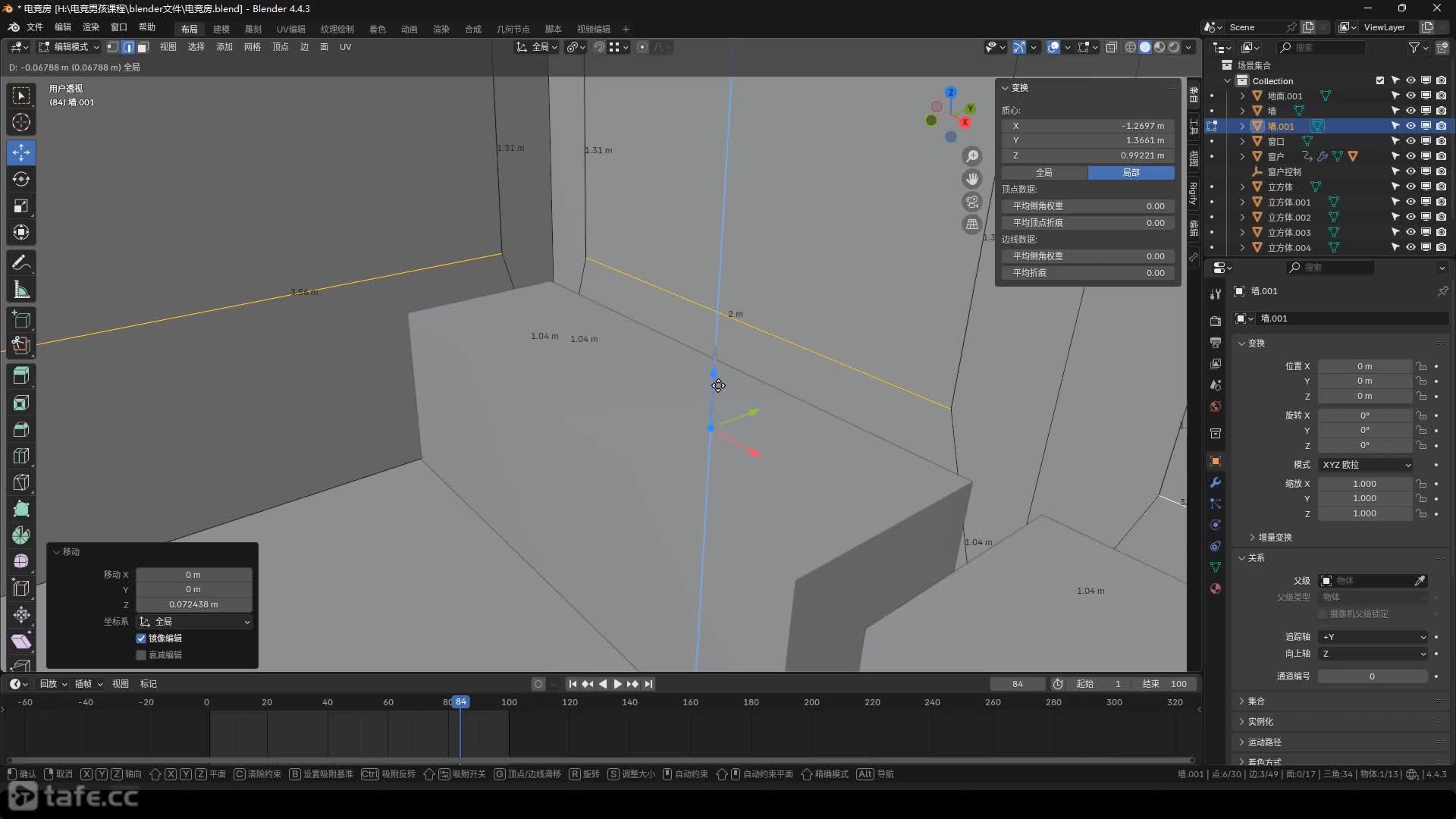
Task: Expand the 增量变换 section
Action: point(1275,537)
